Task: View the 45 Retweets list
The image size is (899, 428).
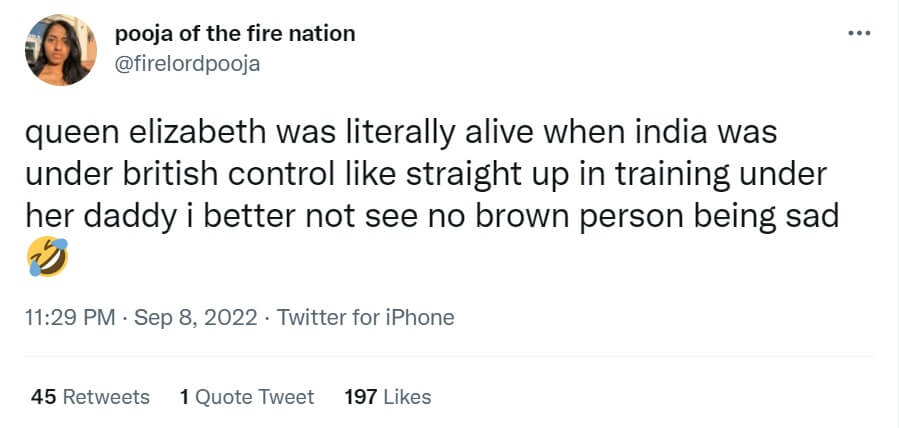Action: (x=90, y=397)
